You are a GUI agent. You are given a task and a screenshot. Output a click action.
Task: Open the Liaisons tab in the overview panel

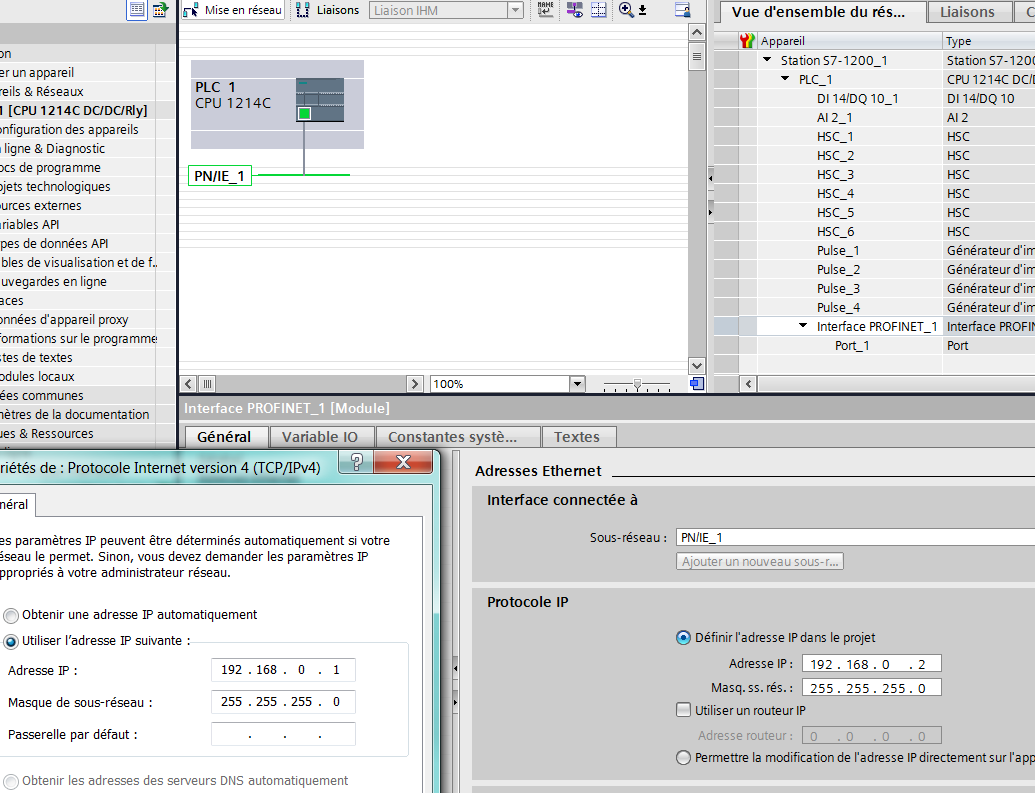pyautogui.click(x=967, y=12)
